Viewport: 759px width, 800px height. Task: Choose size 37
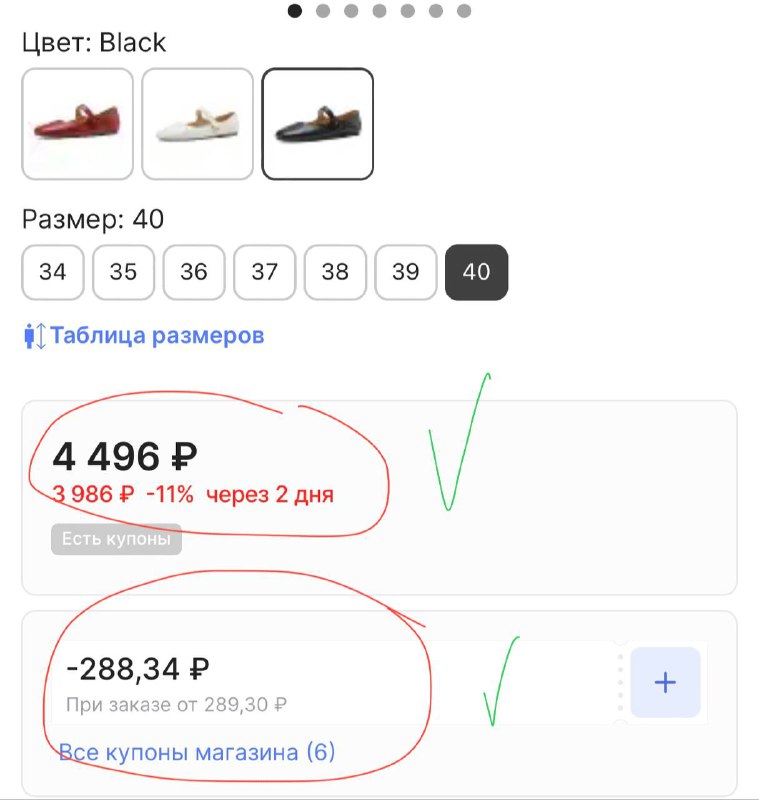tap(265, 272)
